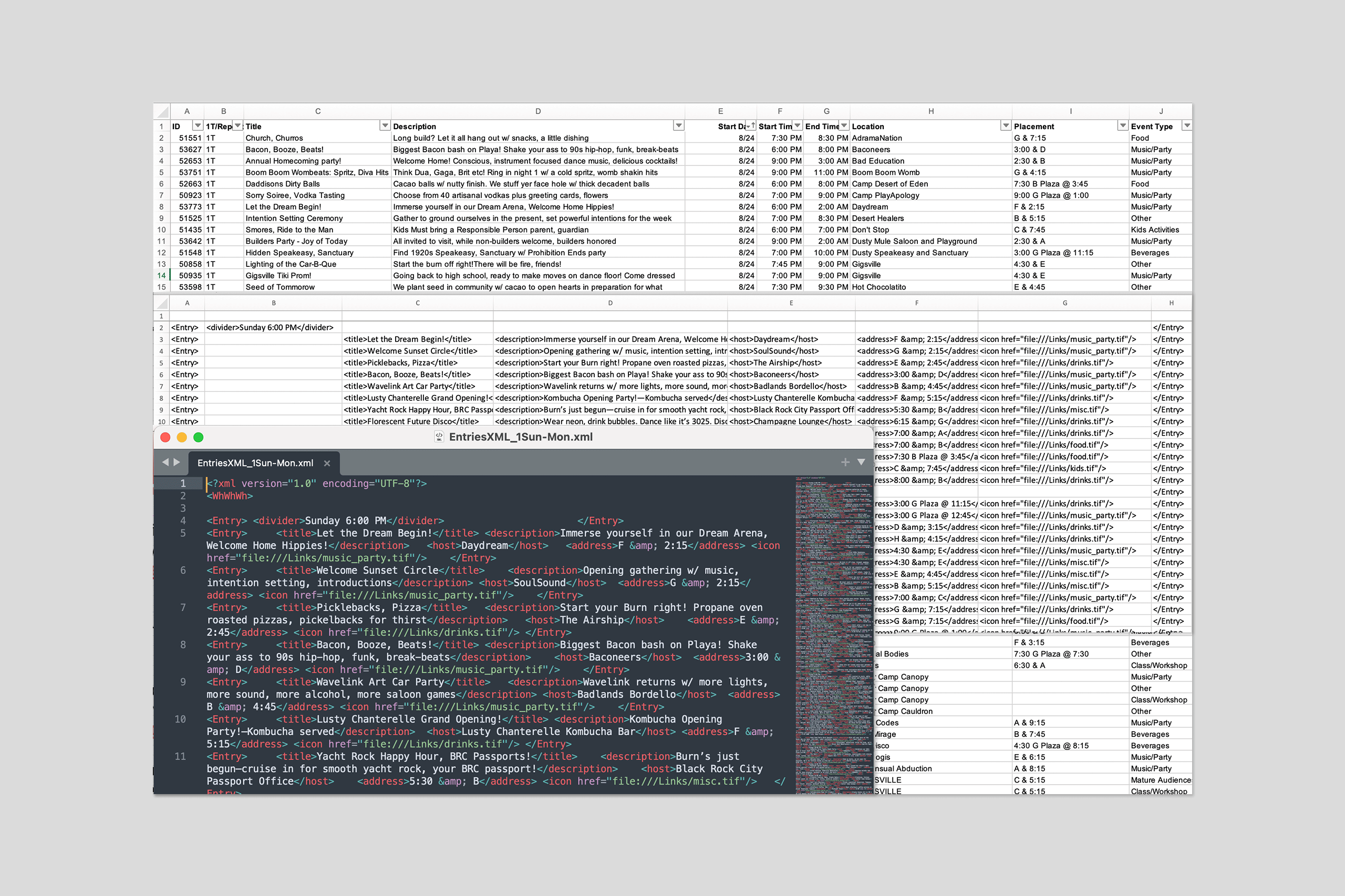The height and width of the screenshot is (896, 1345).
Task: Click the previous-tab back arrow in Sublime
Action: coord(165,462)
